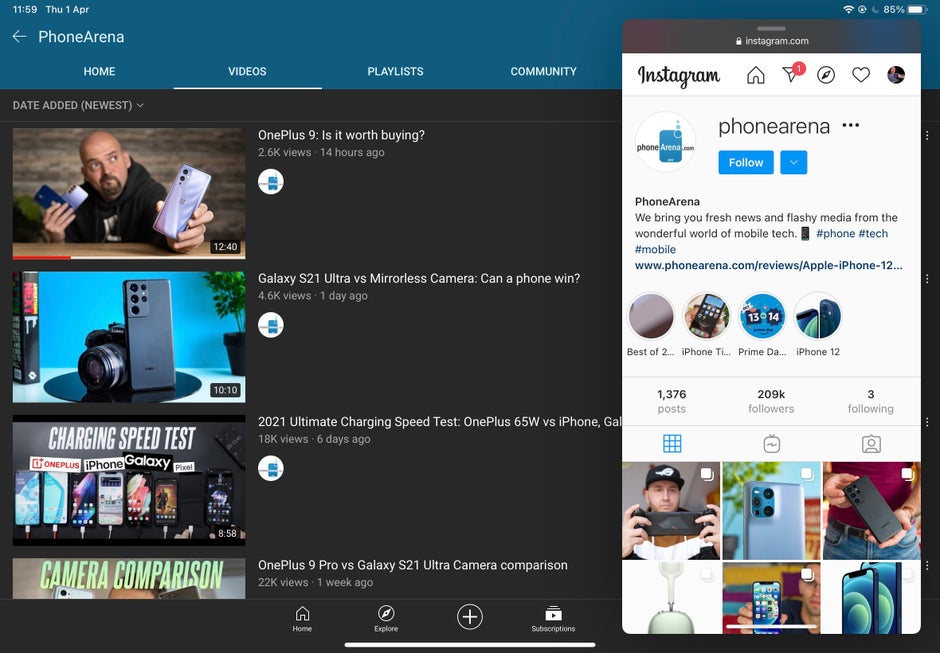Viewport: 940px width, 653px height.
Task: Tap the '2021 Ultimate Charging Speed Test' title
Action: [439, 422]
